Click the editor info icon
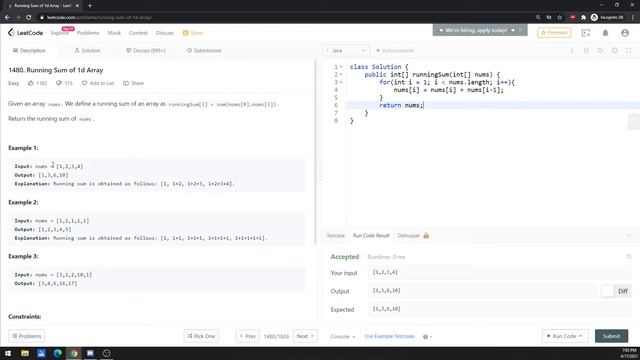This screenshot has height=360, width=640. coord(572,51)
